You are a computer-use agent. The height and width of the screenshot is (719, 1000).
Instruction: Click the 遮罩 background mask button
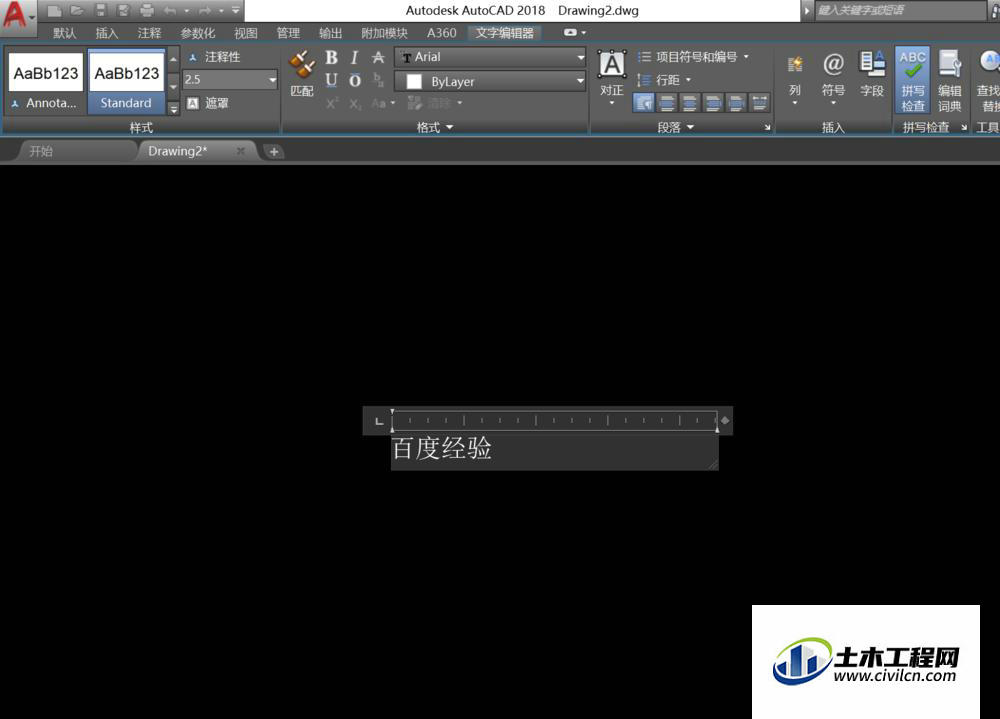click(208, 103)
